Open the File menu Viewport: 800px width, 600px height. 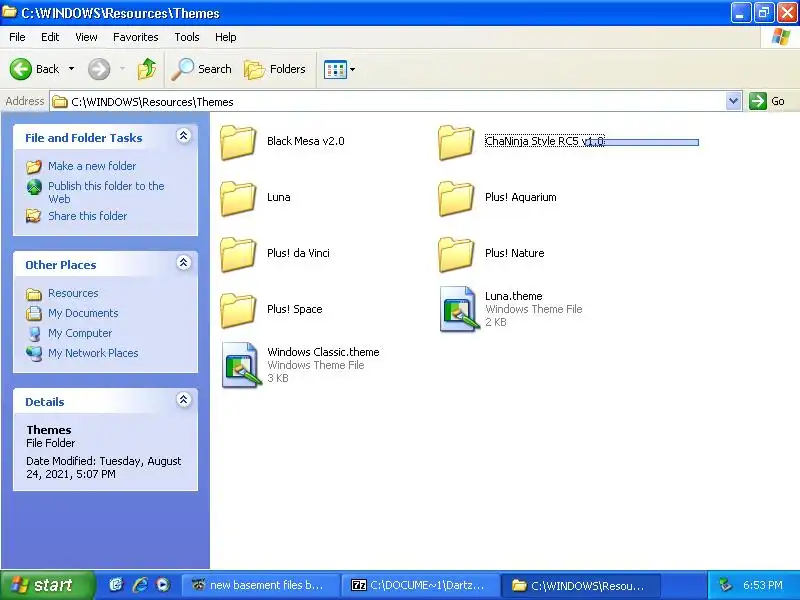point(17,37)
